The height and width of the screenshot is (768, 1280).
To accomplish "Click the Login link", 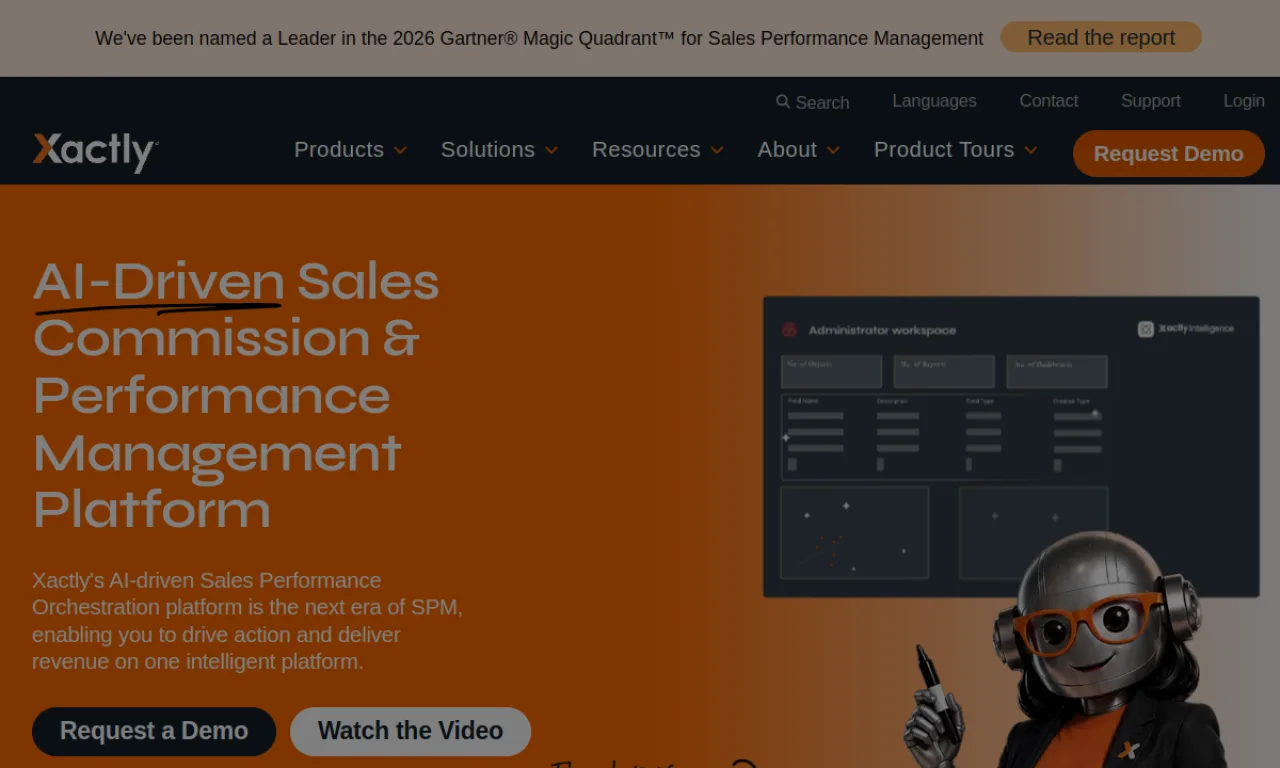I will [1244, 101].
